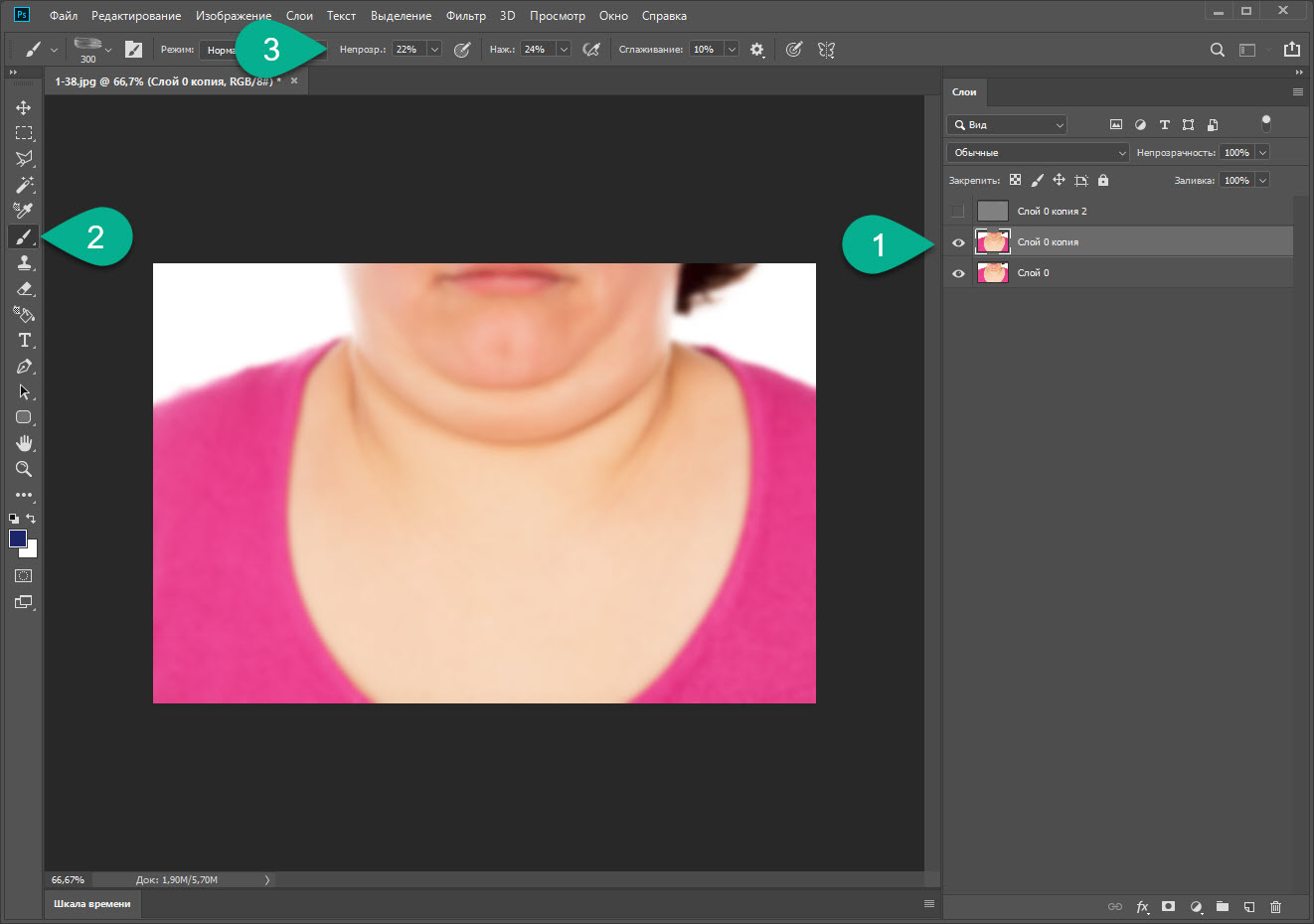Switch to the 'Слои' panel tab
Image resolution: width=1314 pixels, height=924 pixels.
(964, 91)
